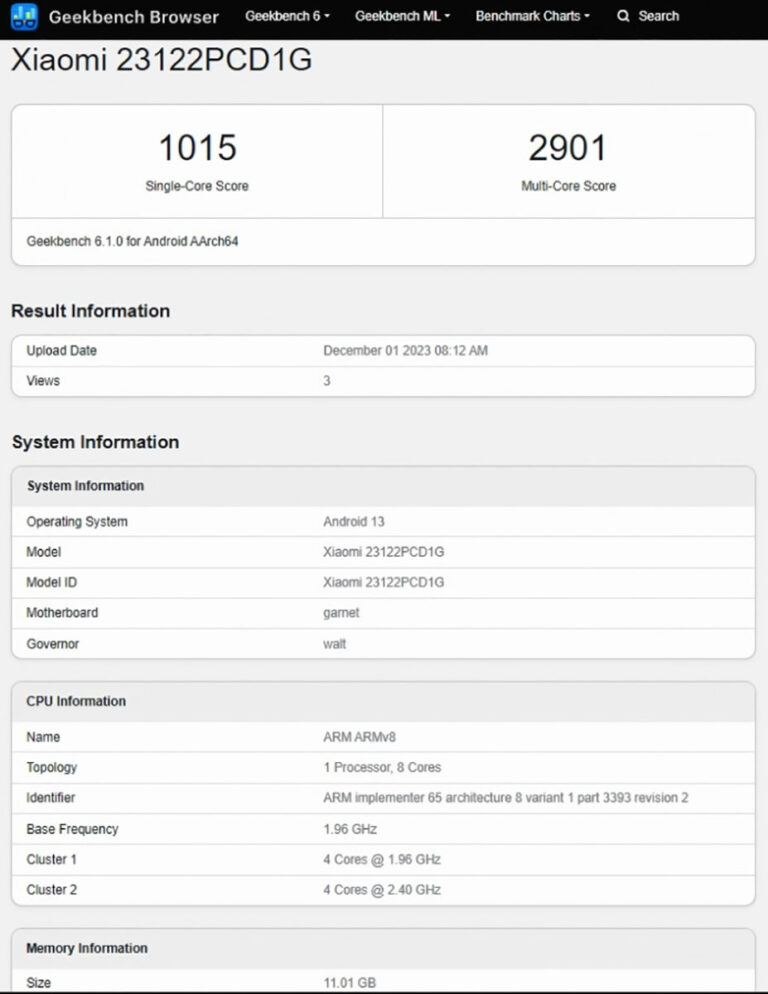The image size is (768, 994).
Task: Click the 1015 single-core score value
Action: click(197, 148)
